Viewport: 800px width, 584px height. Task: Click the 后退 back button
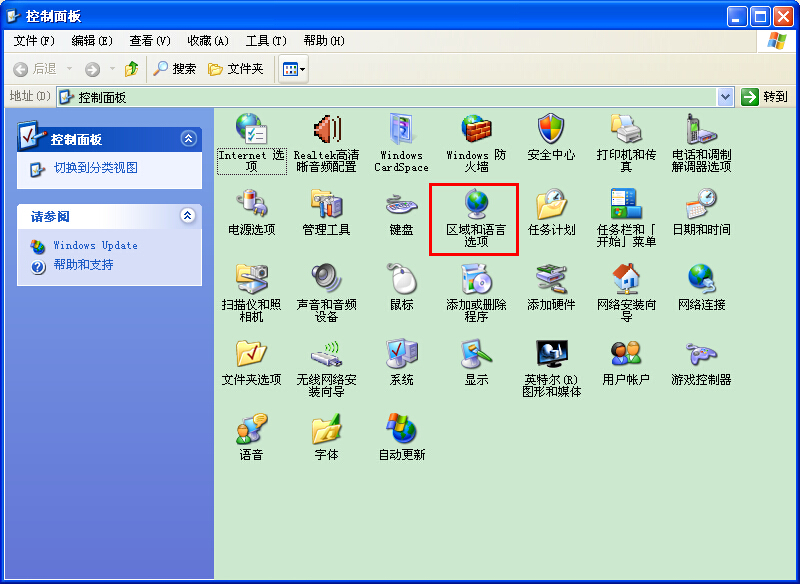click(x=35, y=69)
